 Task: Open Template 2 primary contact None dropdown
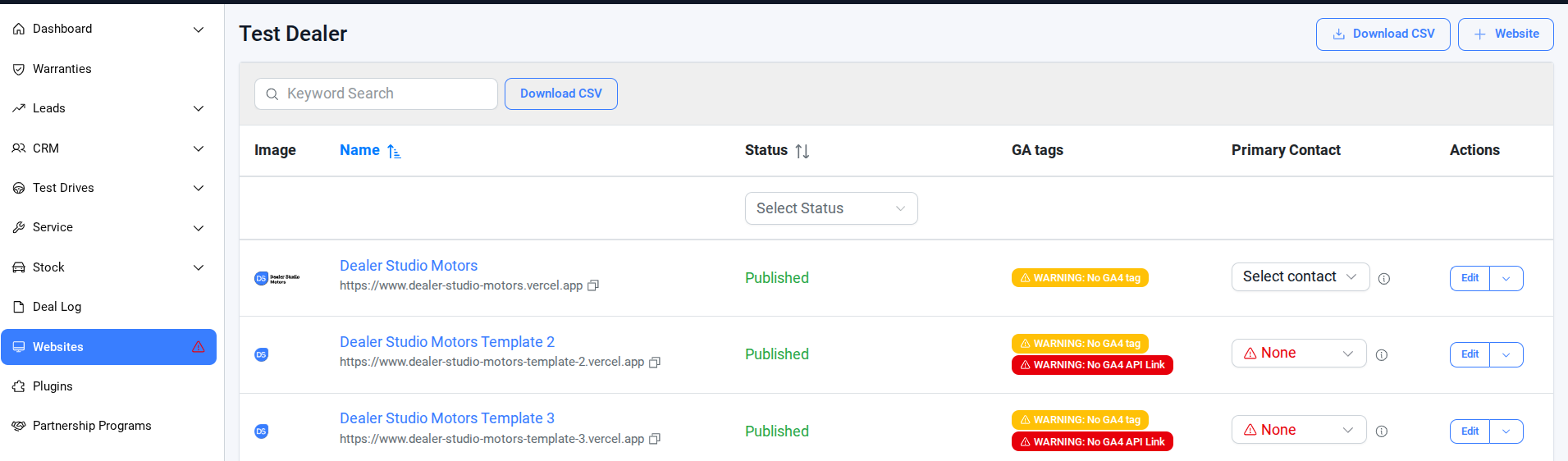click(1298, 354)
